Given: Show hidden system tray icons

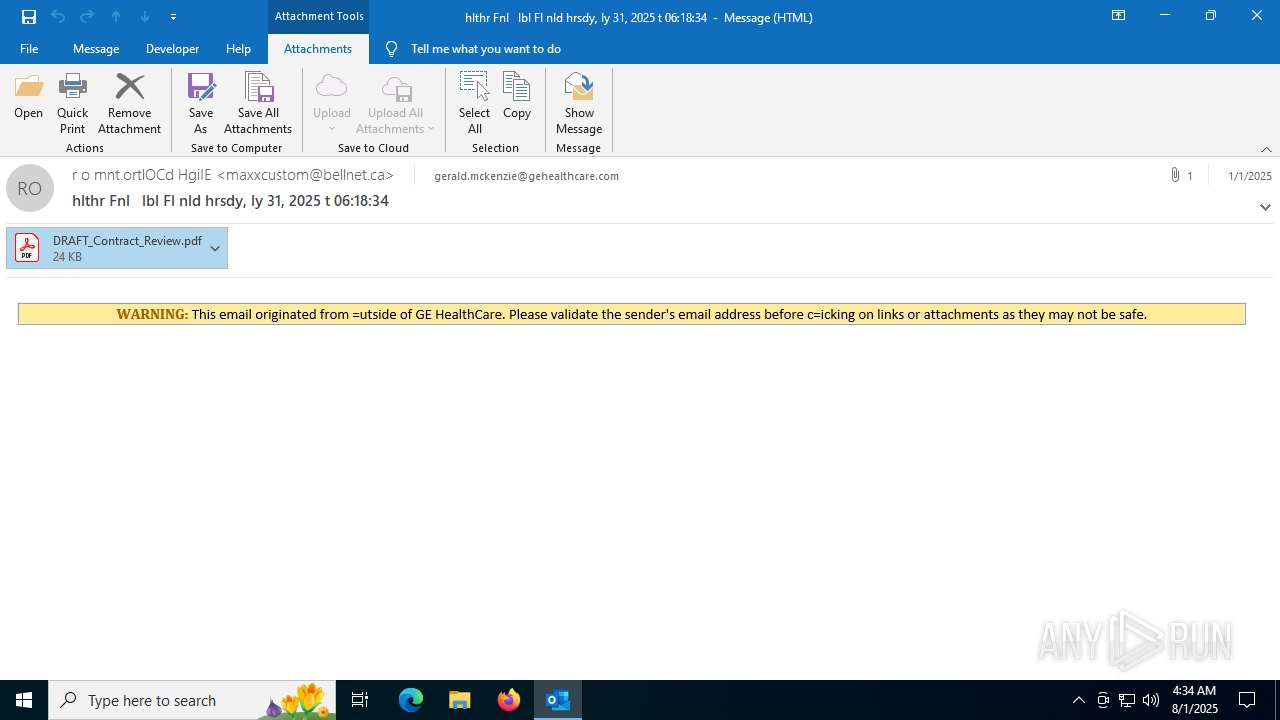Looking at the screenshot, I should click(1078, 700).
